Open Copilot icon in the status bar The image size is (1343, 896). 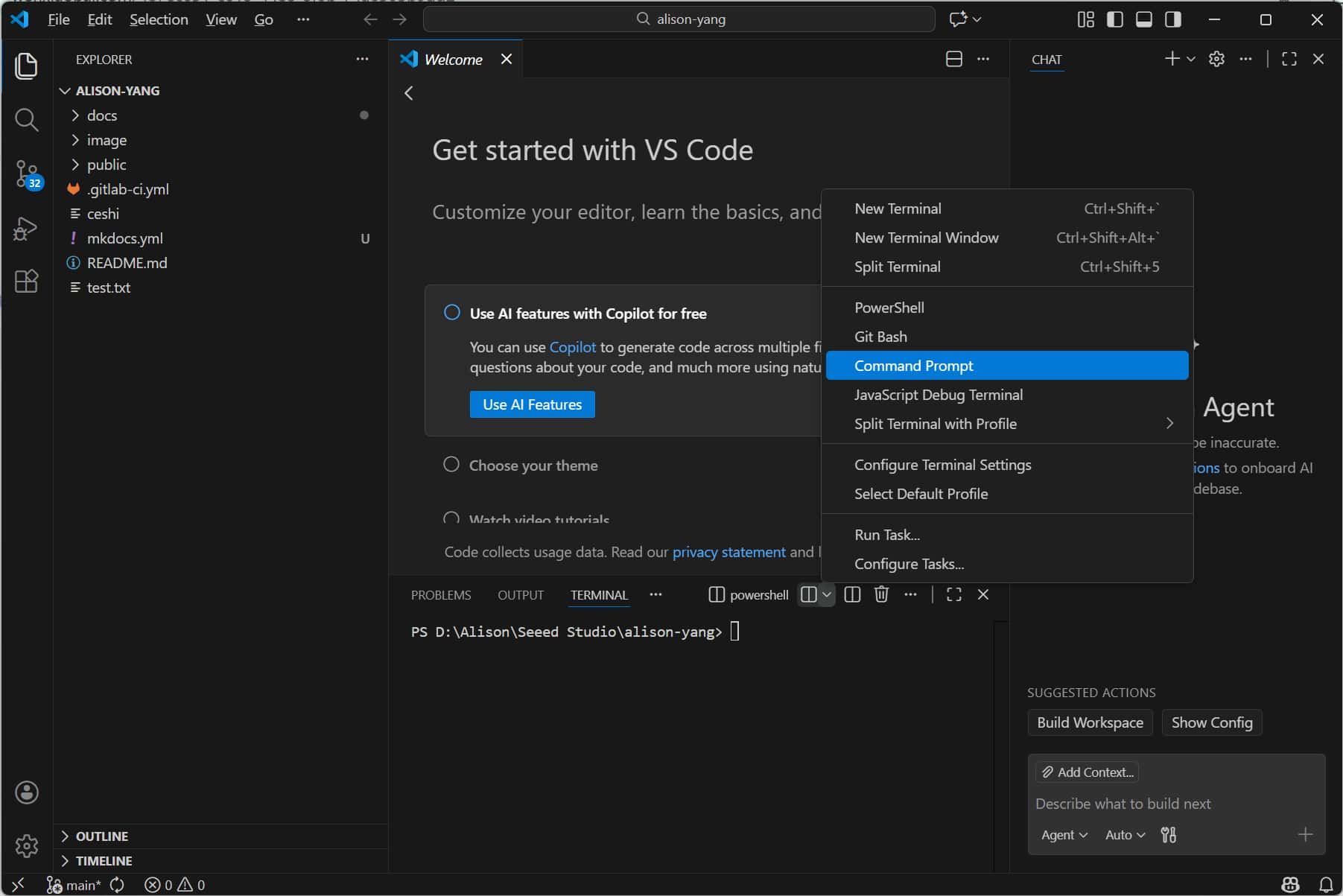[x=1291, y=884]
